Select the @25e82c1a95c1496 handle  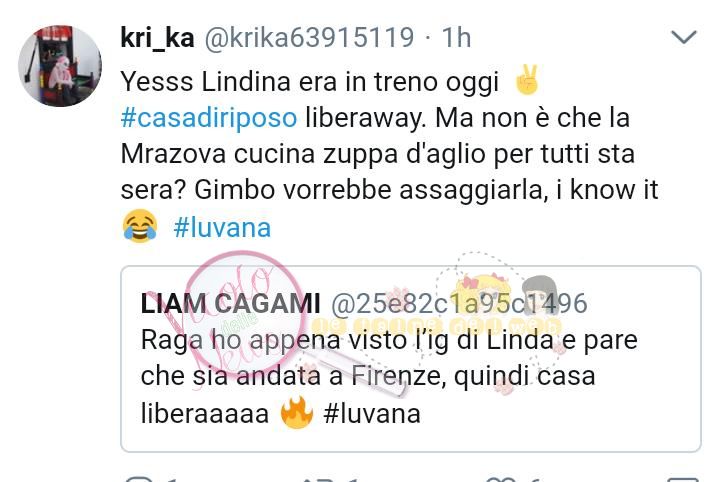[x=459, y=303]
